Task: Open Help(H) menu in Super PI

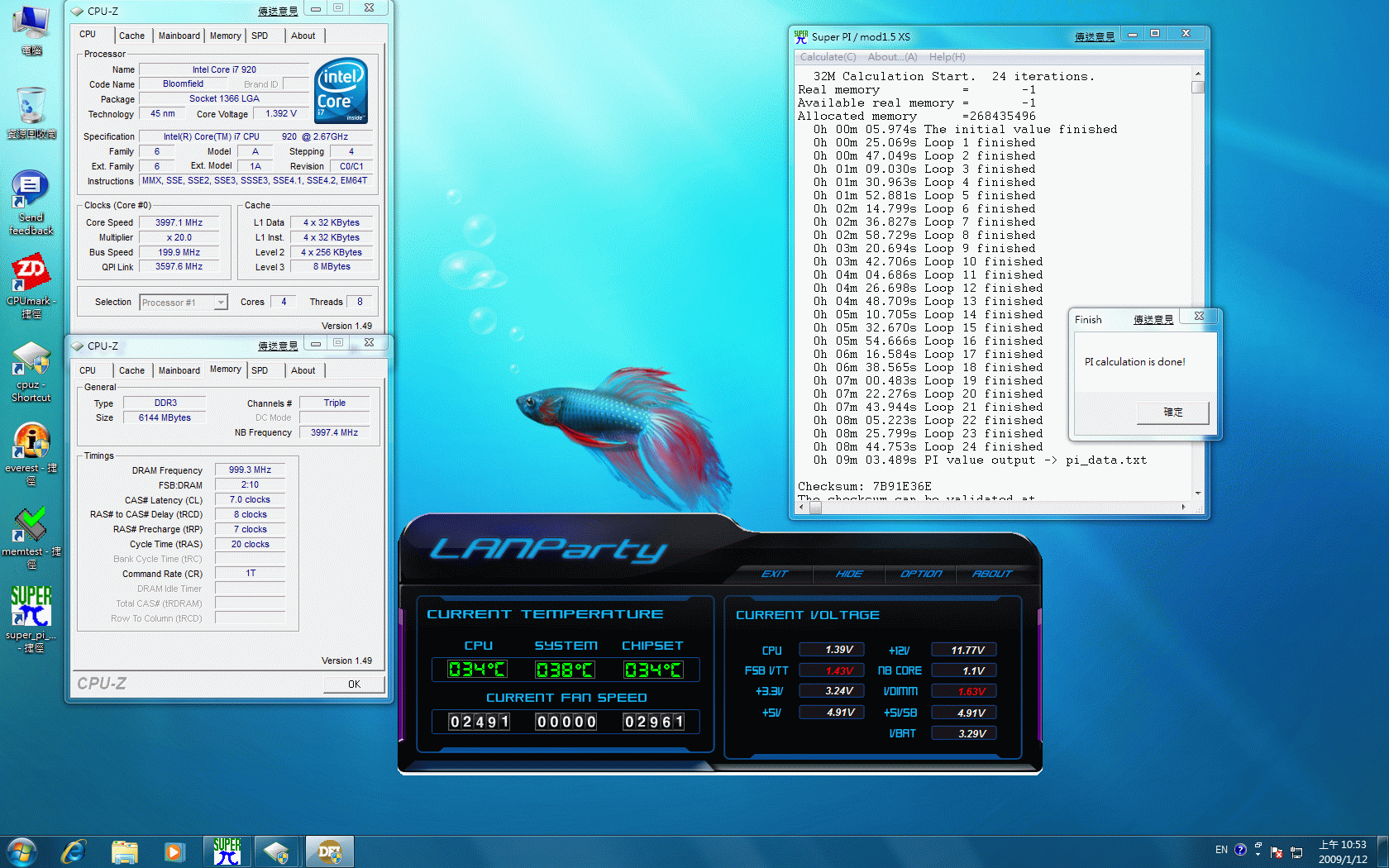Action: pyautogui.click(x=947, y=57)
